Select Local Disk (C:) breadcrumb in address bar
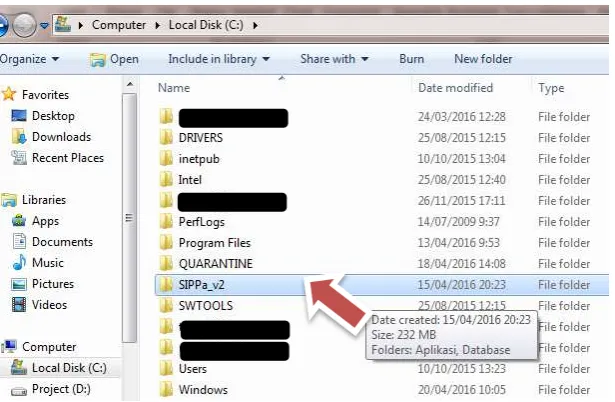 tap(206, 25)
